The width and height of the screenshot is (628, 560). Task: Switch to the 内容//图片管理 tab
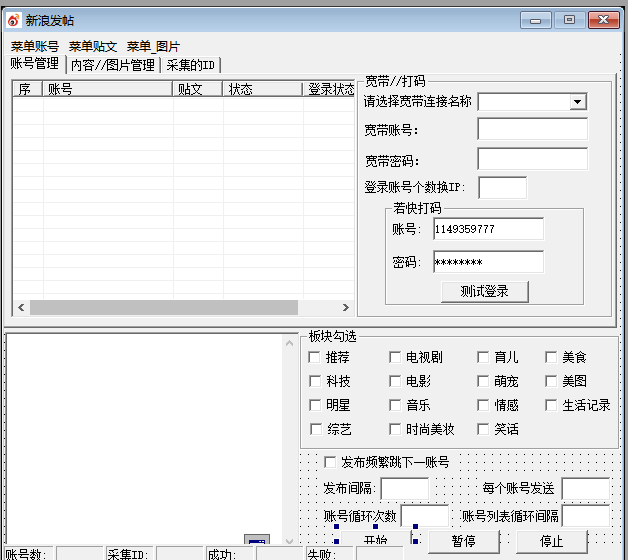113,65
